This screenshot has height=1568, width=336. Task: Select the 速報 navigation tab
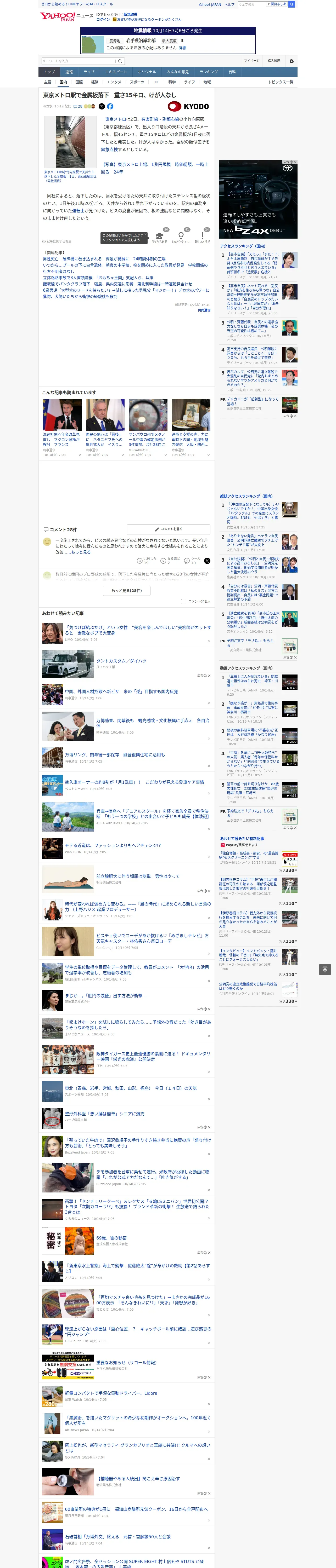[69, 72]
